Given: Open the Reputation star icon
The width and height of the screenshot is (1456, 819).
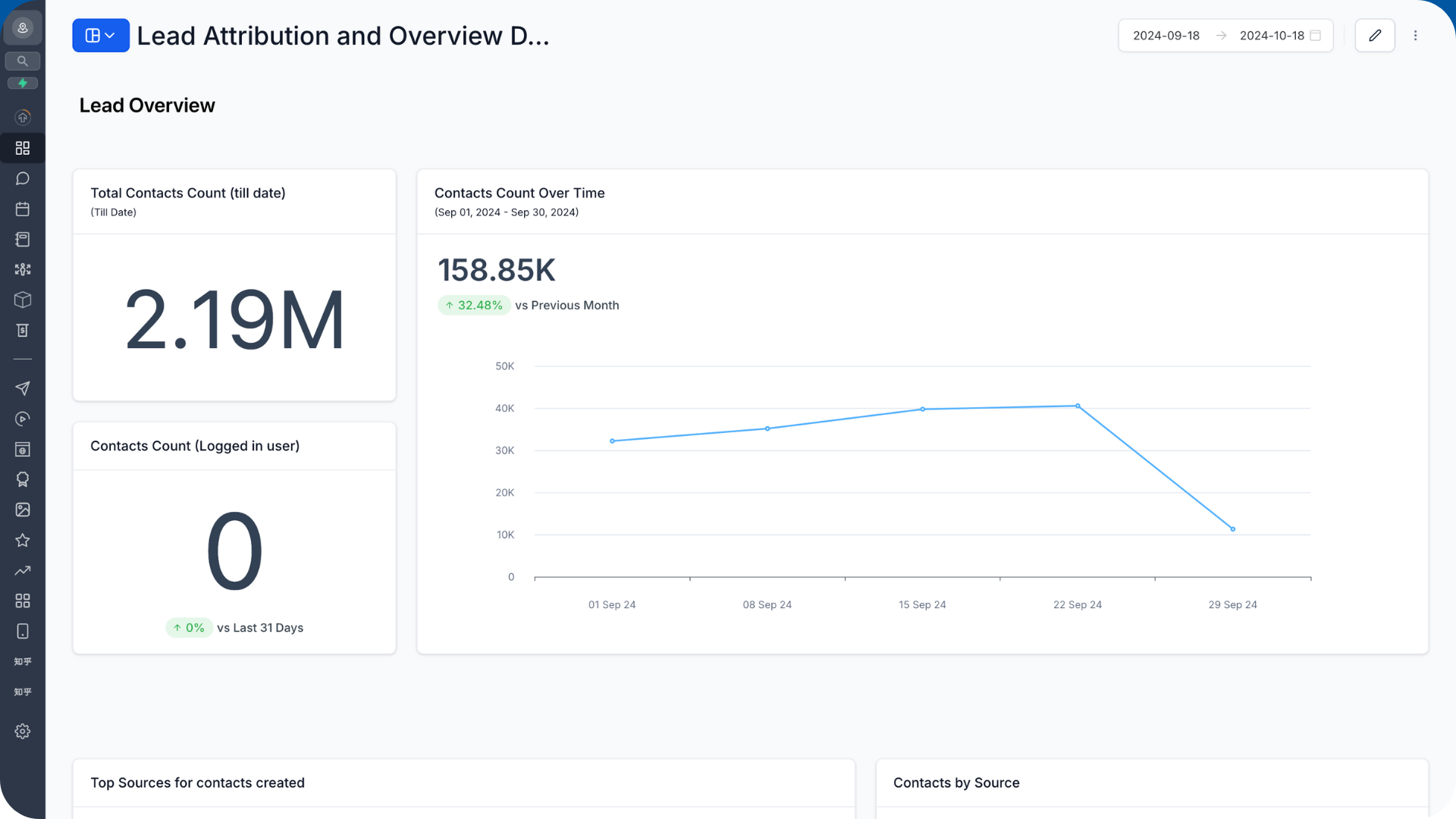Looking at the screenshot, I should [23, 540].
